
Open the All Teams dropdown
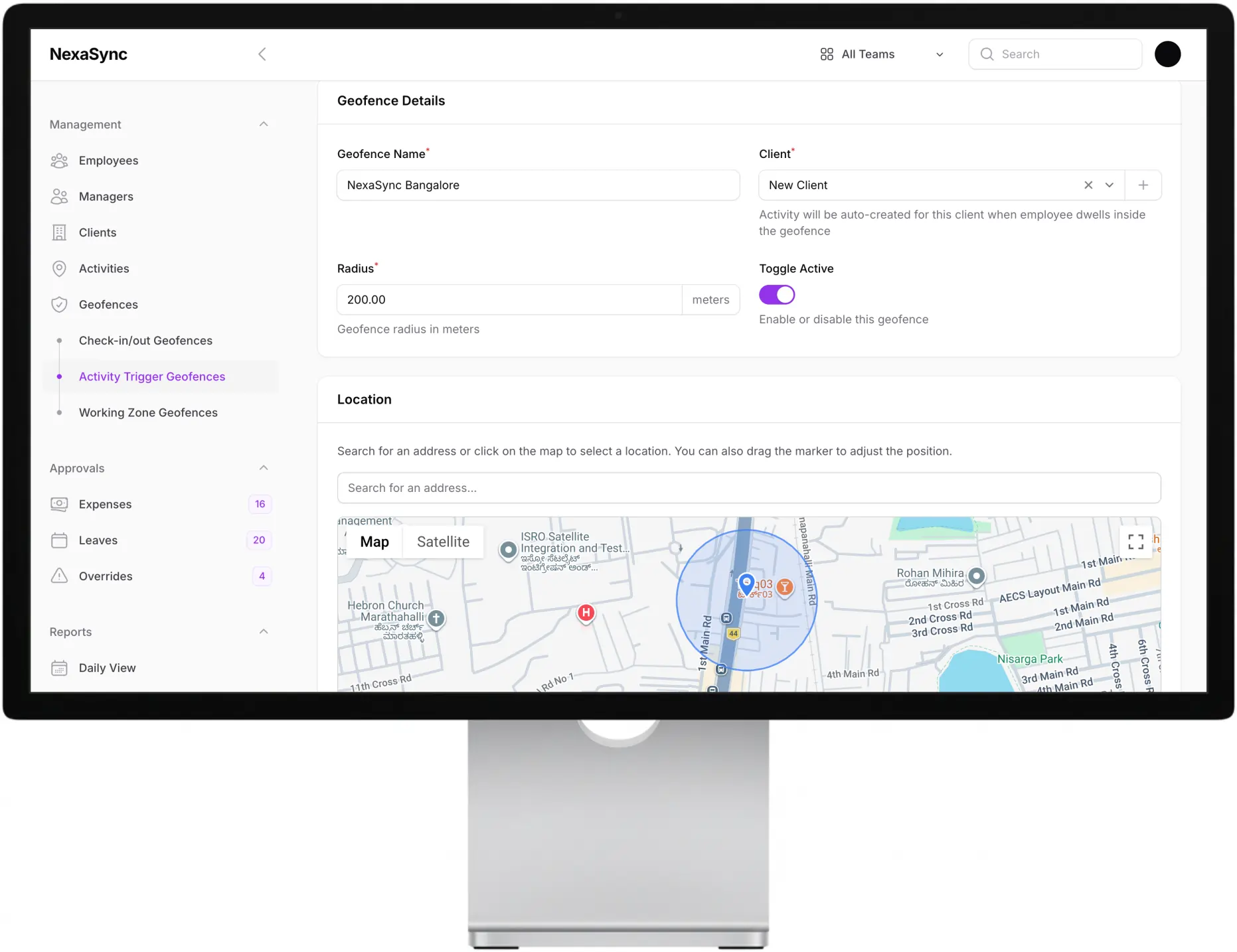point(882,54)
